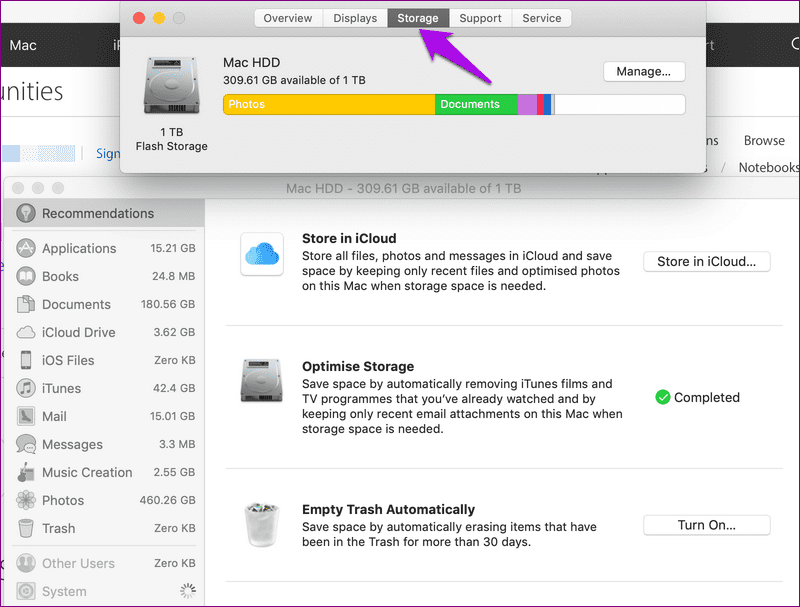Open iTunes music note icon

point(26,388)
